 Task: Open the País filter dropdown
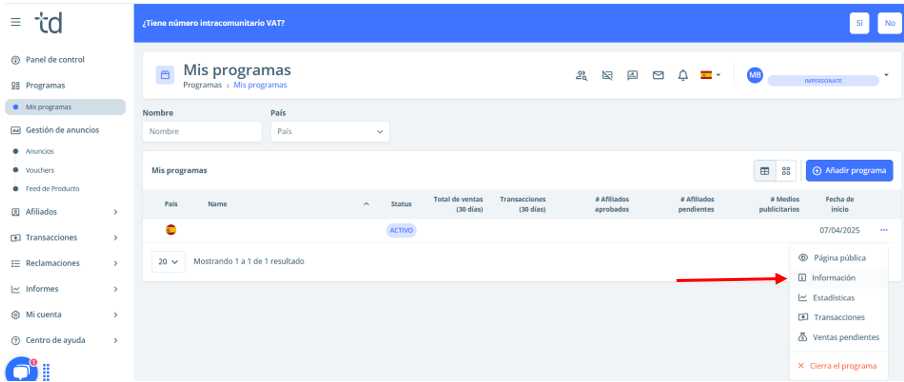point(330,131)
